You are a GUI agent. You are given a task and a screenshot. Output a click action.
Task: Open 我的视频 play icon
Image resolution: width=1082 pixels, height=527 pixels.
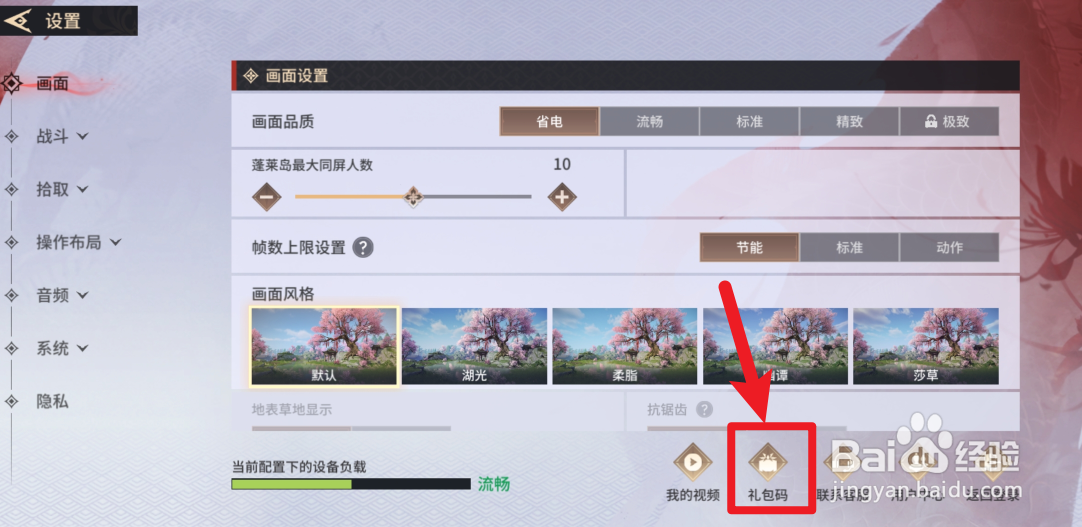(692, 460)
